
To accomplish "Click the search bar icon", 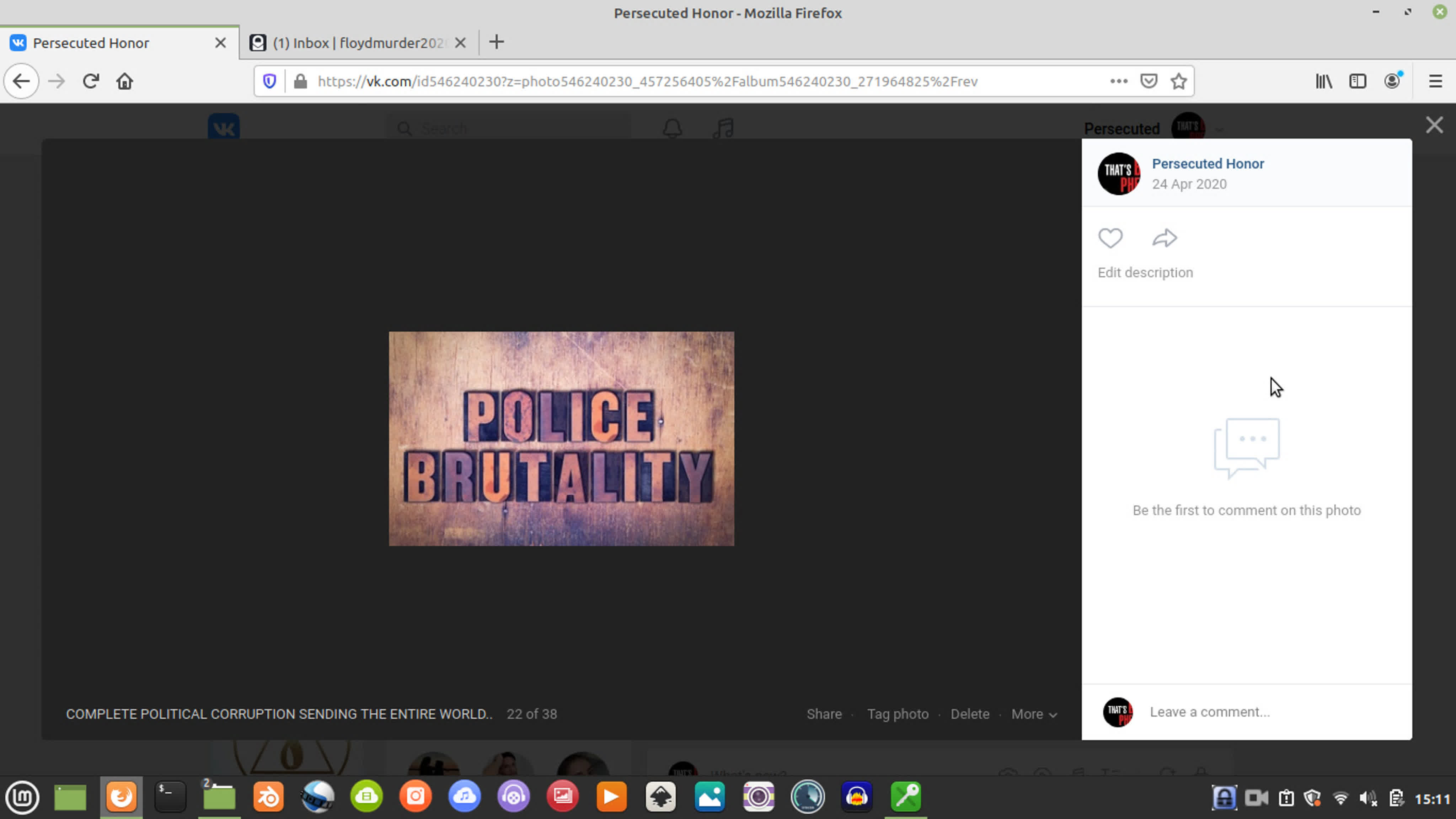I will (x=405, y=128).
